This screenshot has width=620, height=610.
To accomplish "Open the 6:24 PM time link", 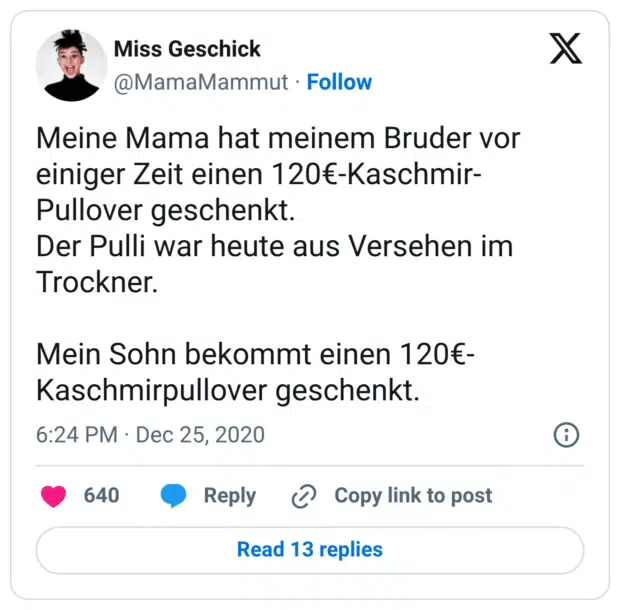I will pyautogui.click(x=75, y=435).
